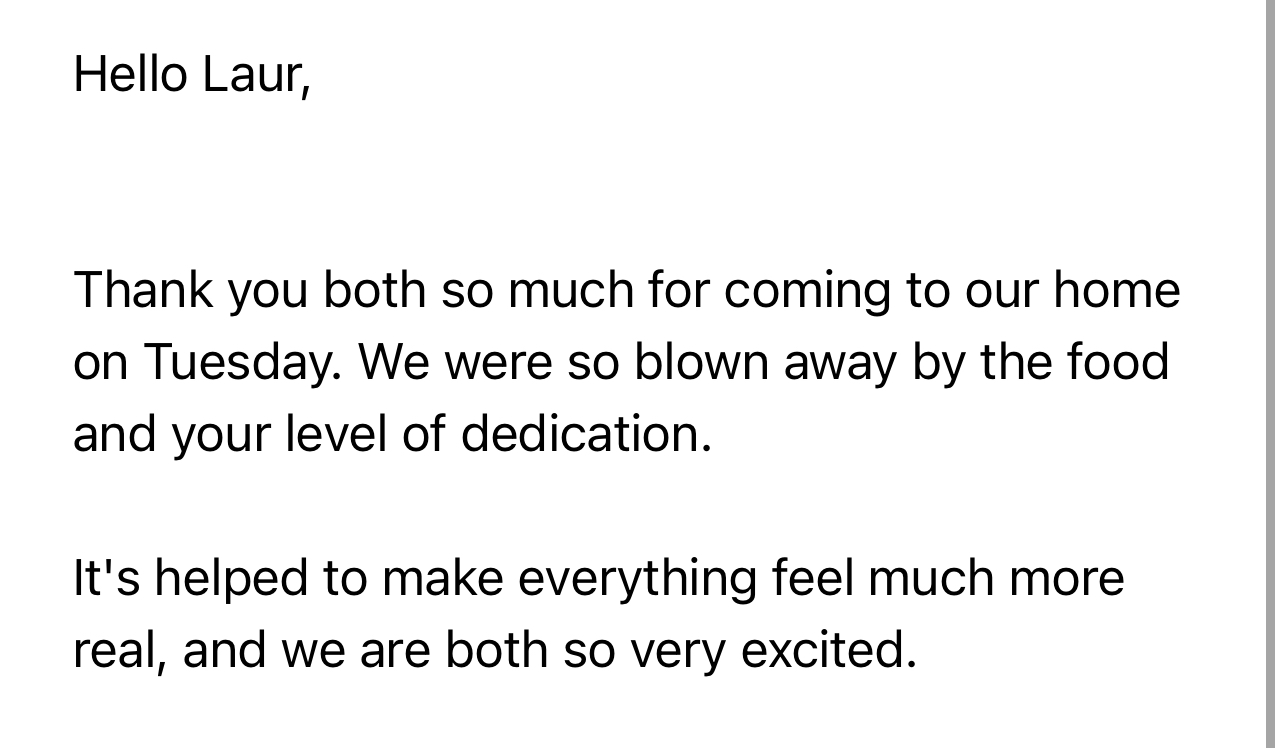Place cursor on the word 'blown'

[x=701, y=362]
